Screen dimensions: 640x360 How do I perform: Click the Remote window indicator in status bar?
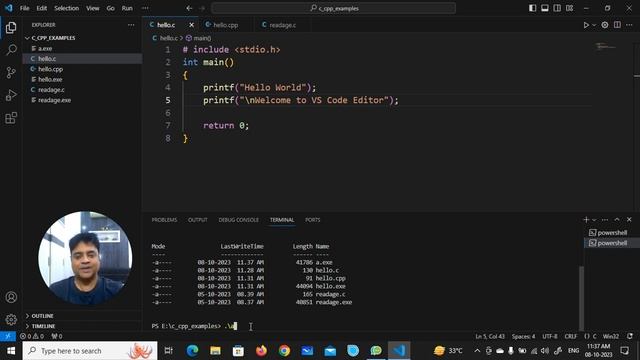[8, 336]
